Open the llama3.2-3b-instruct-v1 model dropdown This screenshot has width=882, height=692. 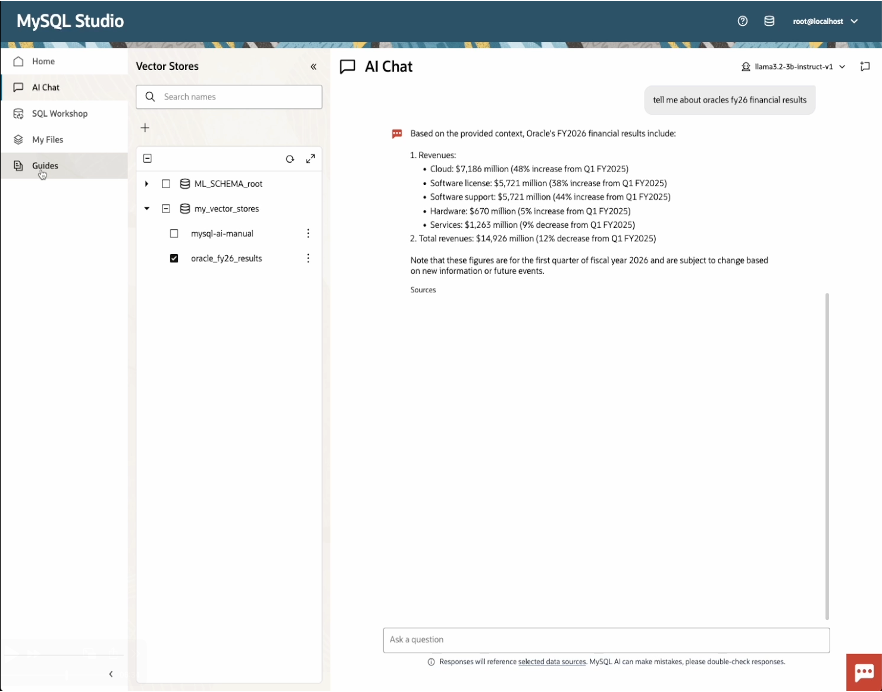(x=793, y=66)
